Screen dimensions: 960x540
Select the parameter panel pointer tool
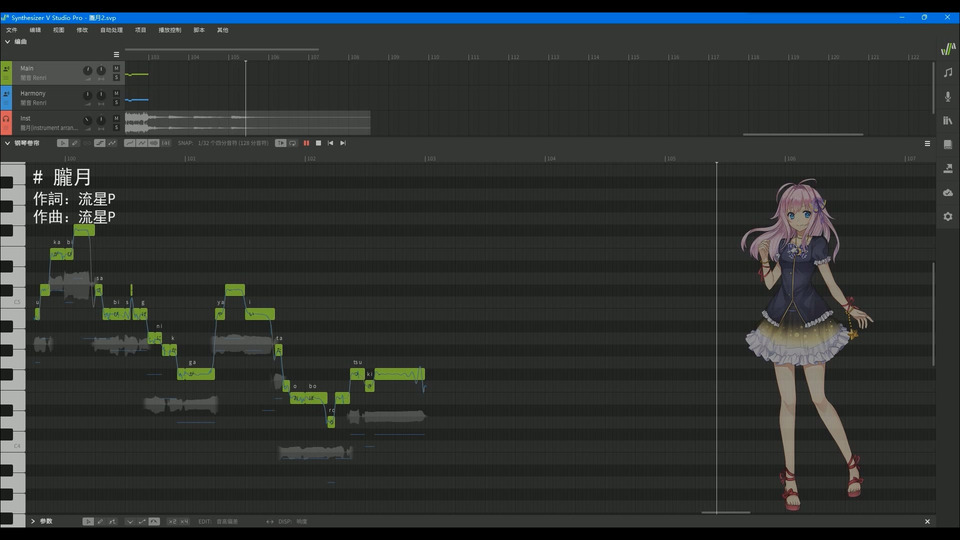tap(88, 522)
